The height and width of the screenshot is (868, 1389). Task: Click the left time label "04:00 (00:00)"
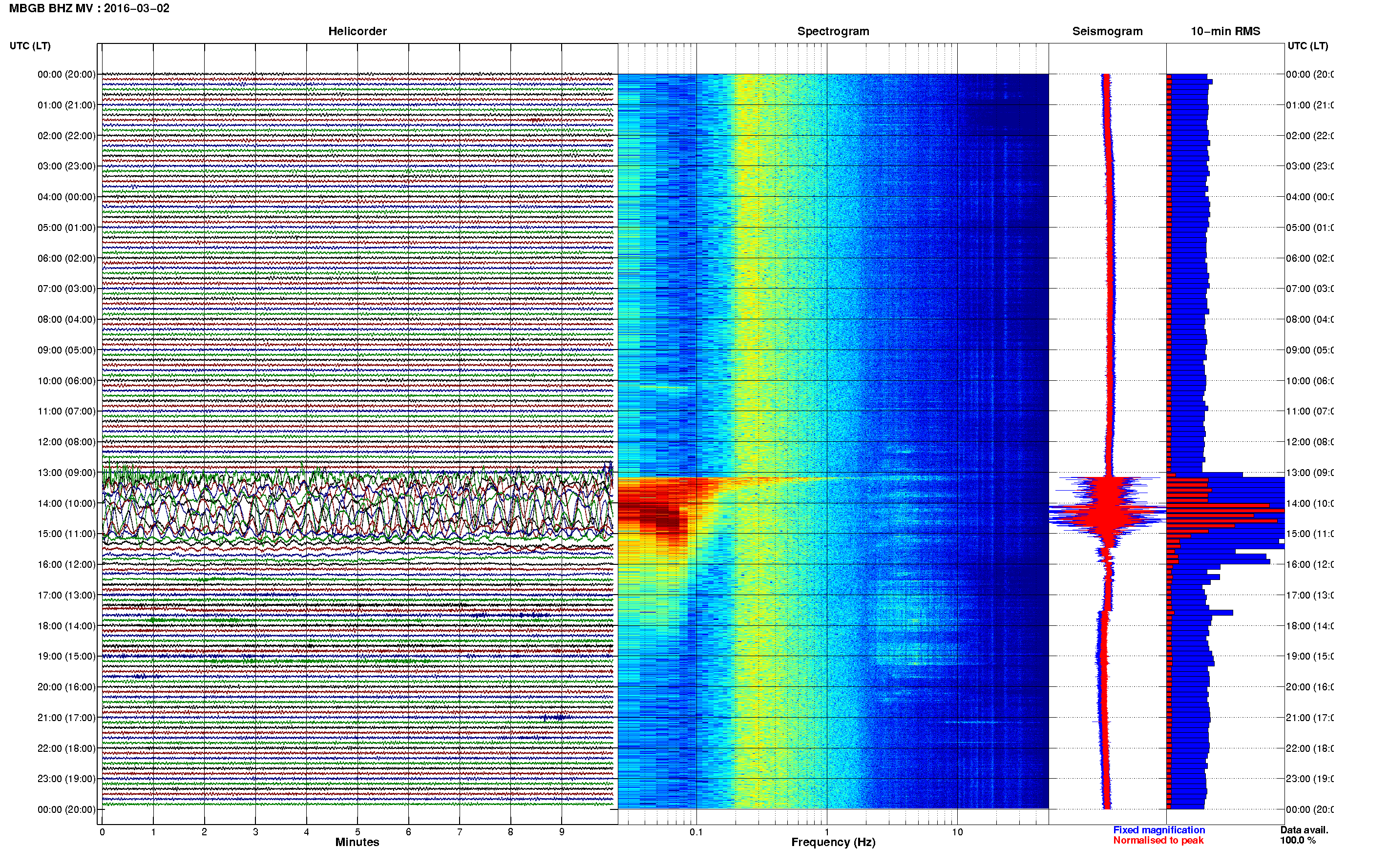point(66,197)
